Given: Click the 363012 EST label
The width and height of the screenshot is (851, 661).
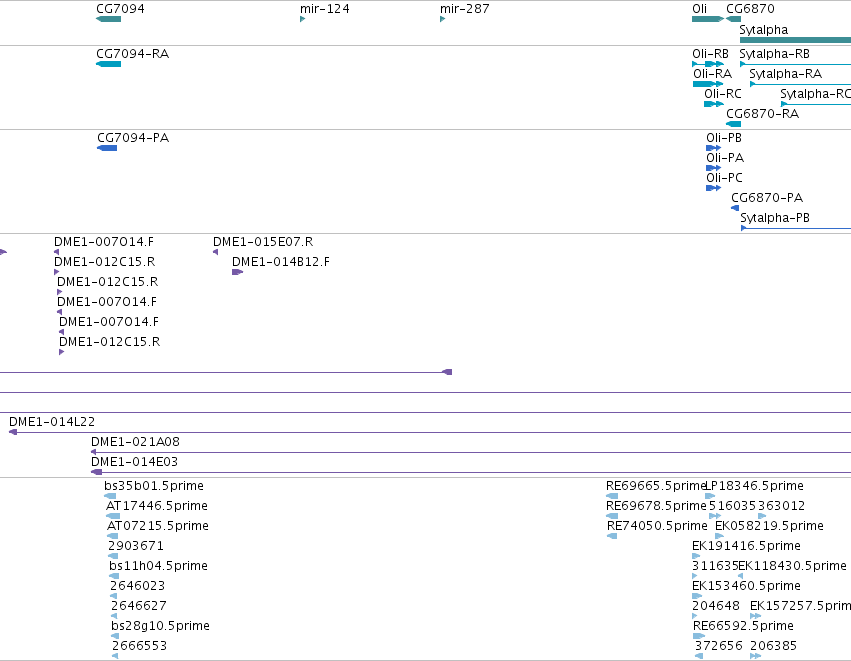Looking at the screenshot, I should point(782,506).
